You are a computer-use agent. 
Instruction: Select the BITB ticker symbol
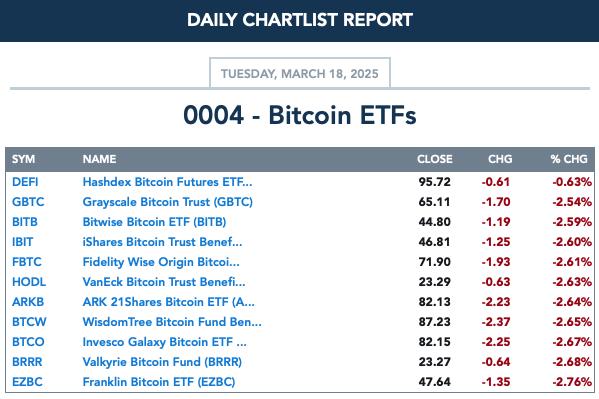point(25,222)
